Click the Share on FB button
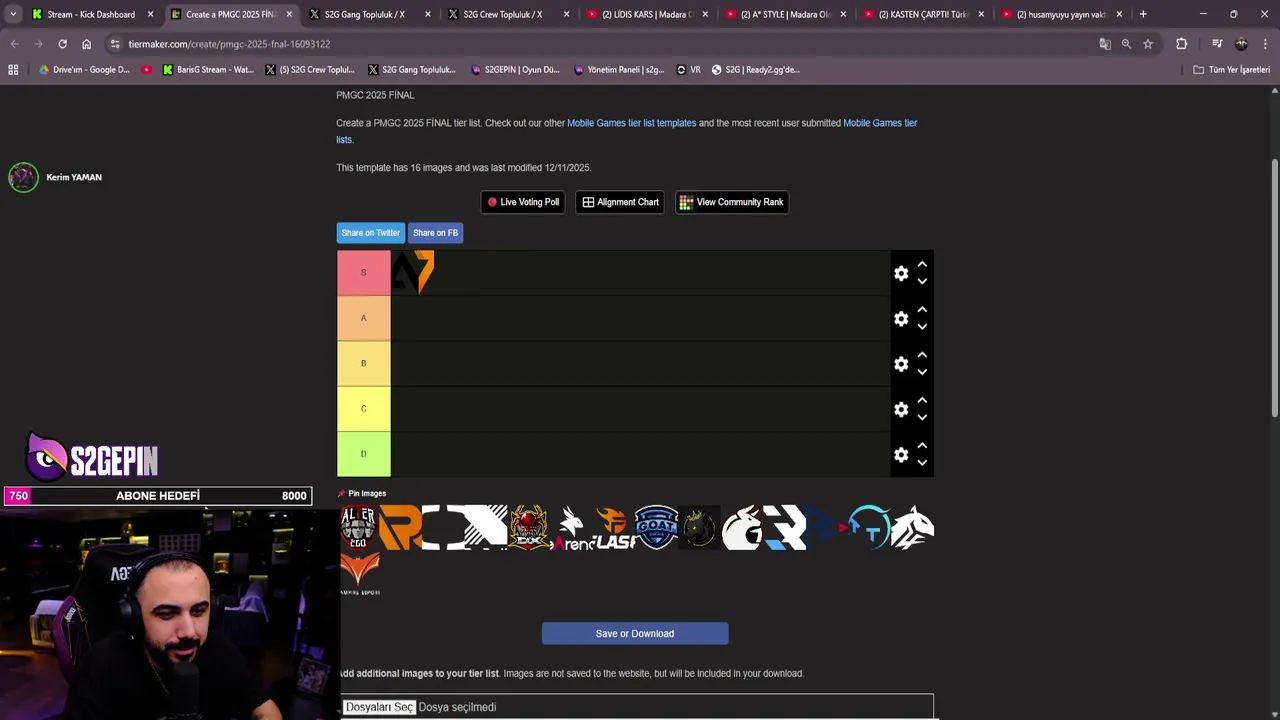Viewport: 1280px width, 720px height. pyautogui.click(x=435, y=233)
